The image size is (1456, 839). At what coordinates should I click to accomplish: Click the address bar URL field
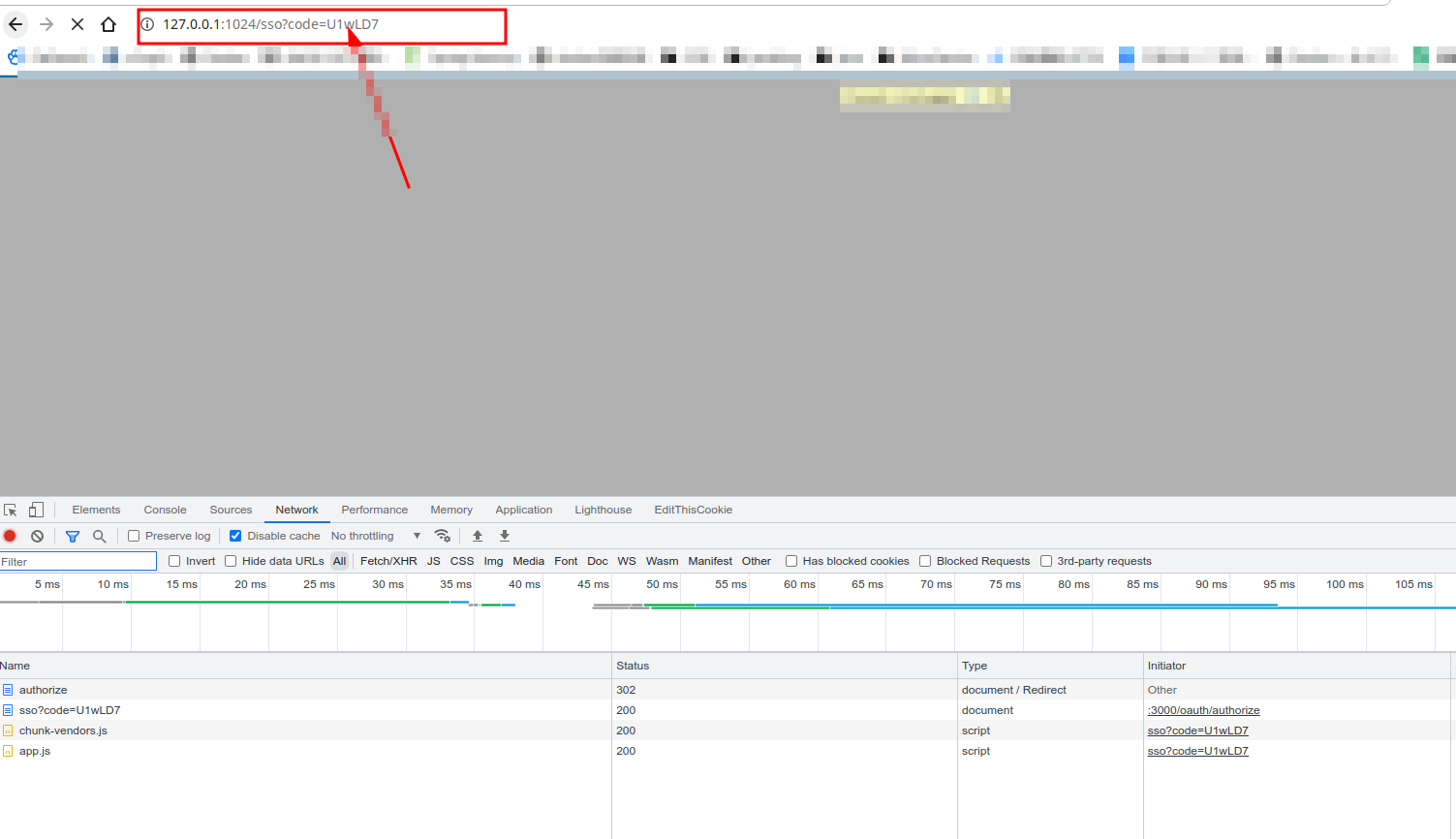click(x=322, y=25)
